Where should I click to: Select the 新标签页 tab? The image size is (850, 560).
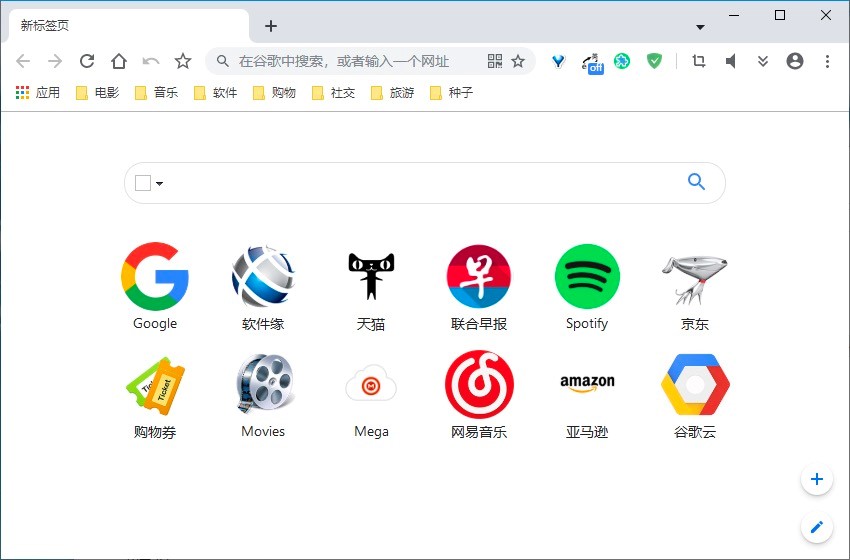coord(129,25)
